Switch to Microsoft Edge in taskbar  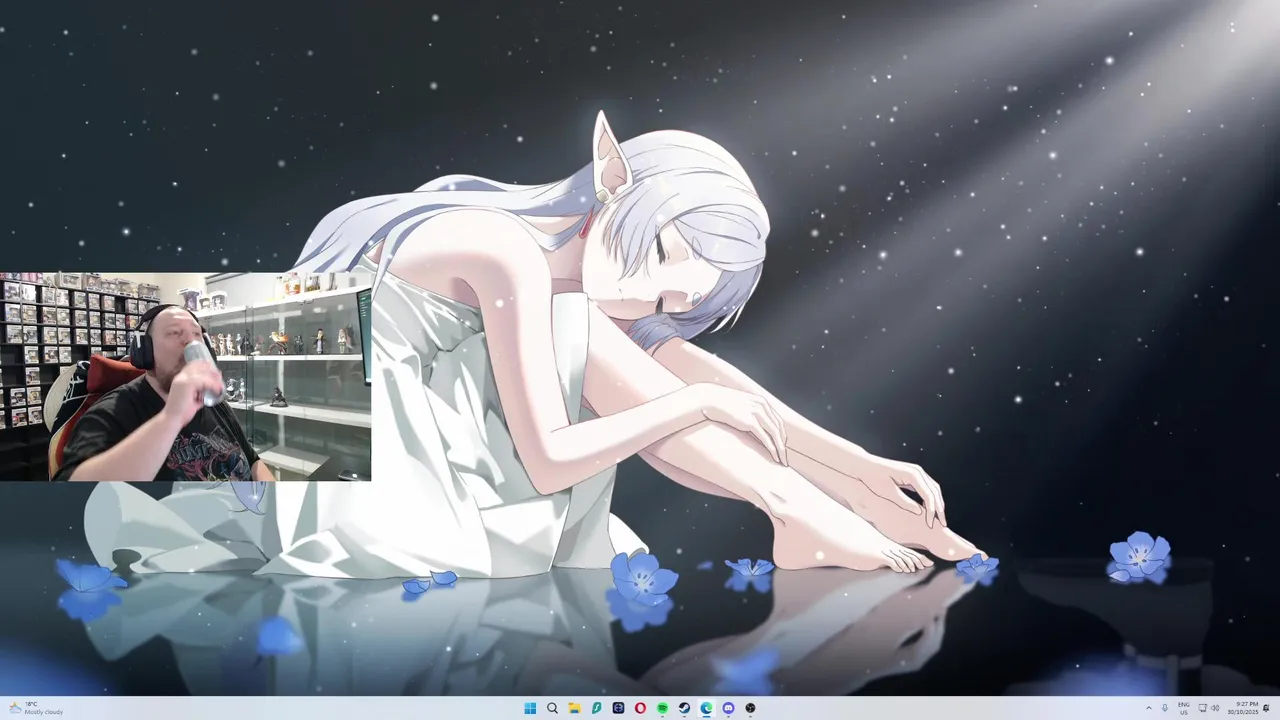(x=706, y=708)
